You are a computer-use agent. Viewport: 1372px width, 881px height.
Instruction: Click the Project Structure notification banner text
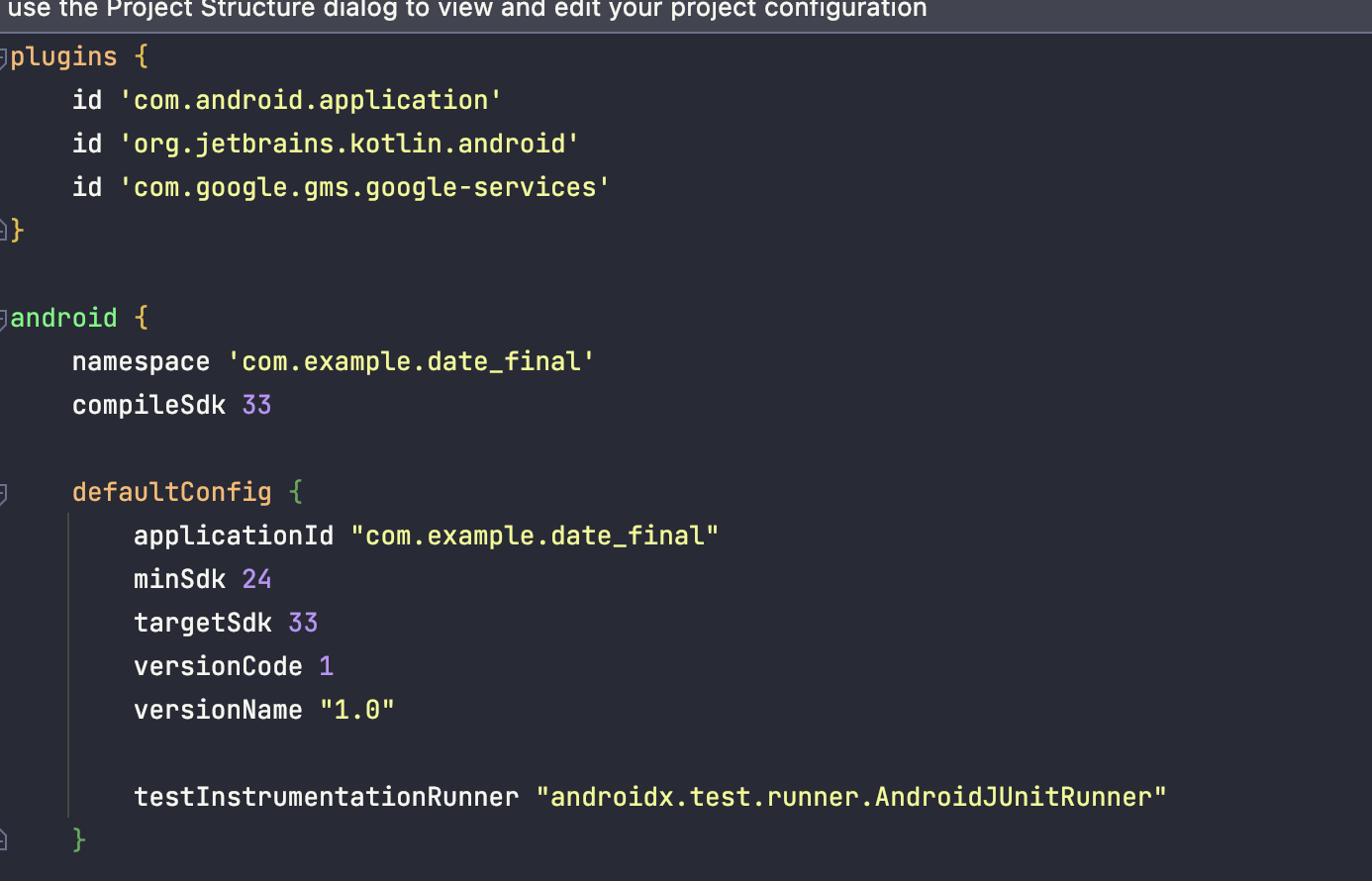(x=467, y=11)
